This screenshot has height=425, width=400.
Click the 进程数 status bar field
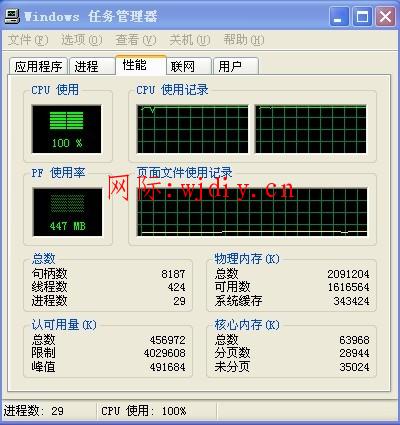point(49,411)
